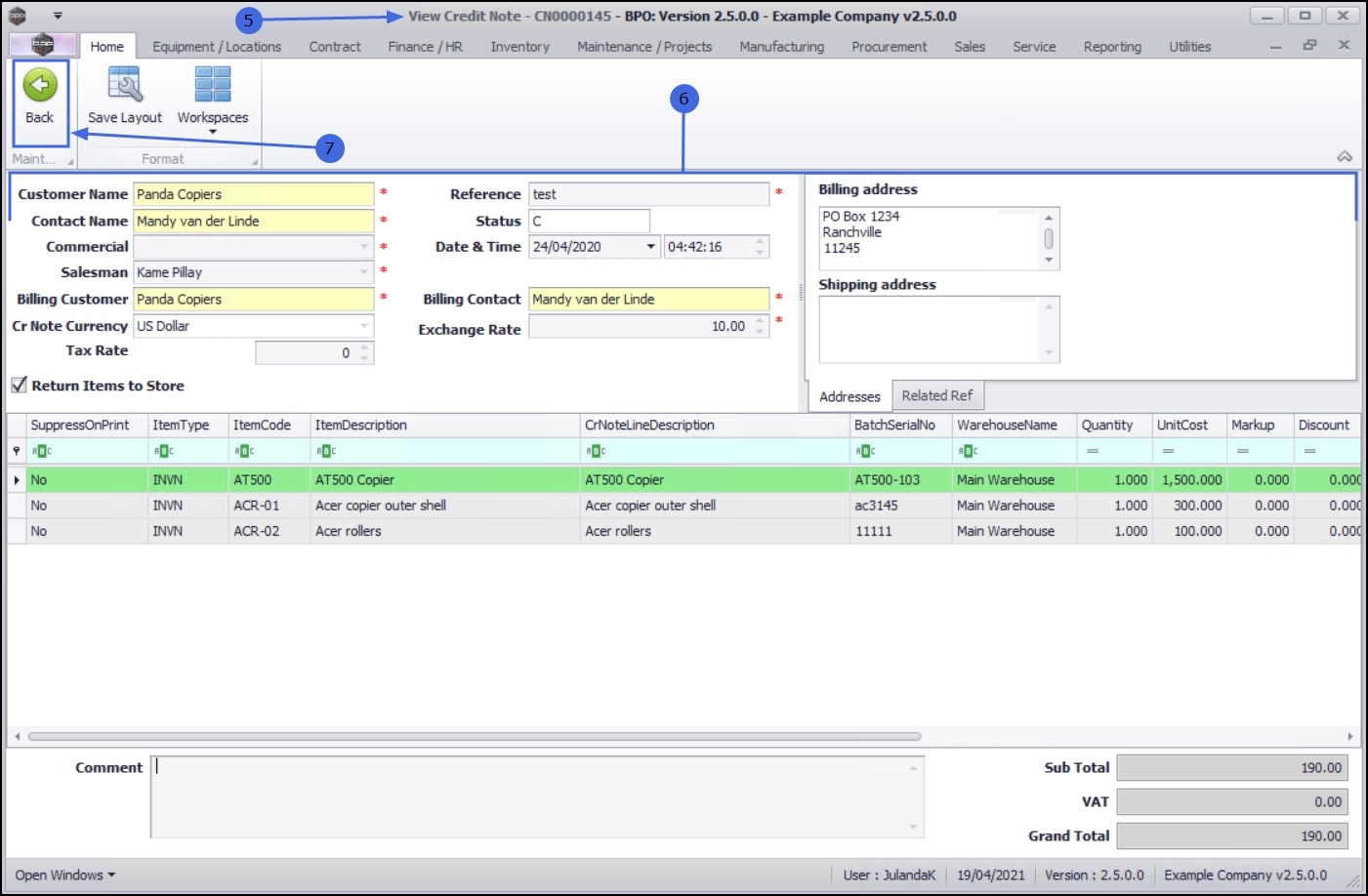Sort by the UnitCost column header
The image size is (1368, 896).
1189,426
